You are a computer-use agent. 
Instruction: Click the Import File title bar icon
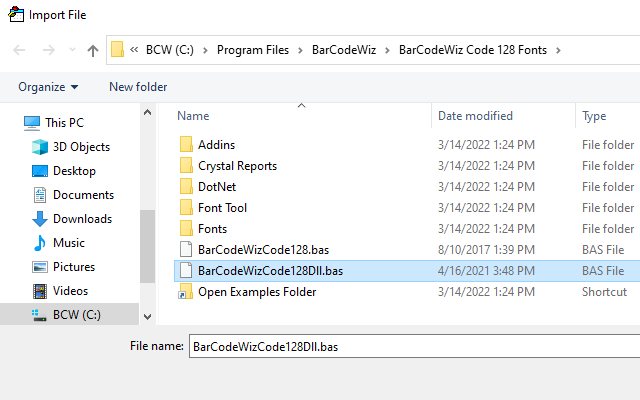[16, 14]
